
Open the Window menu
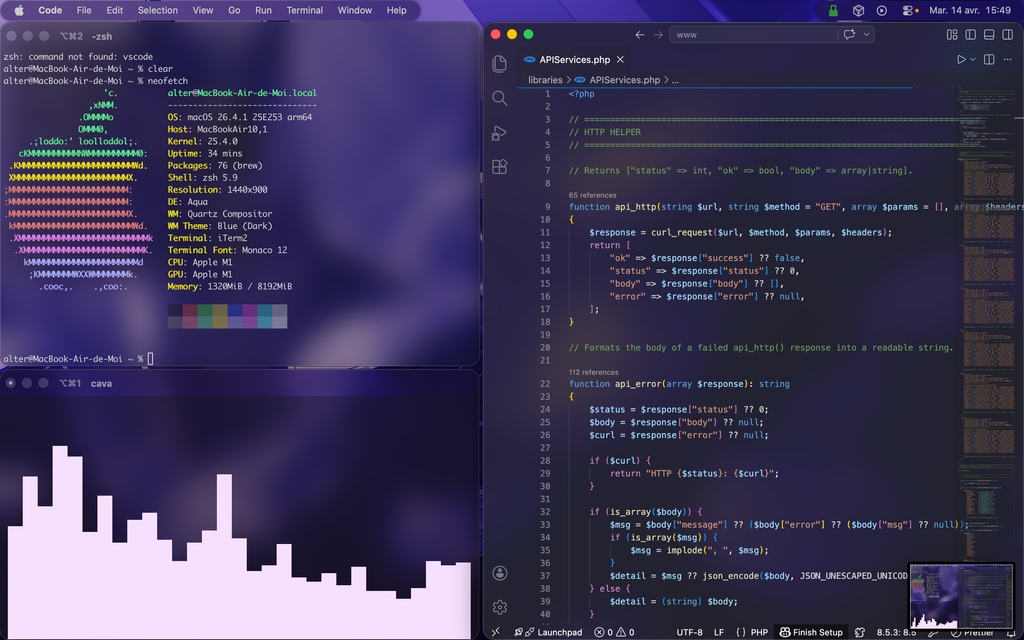pos(355,10)
